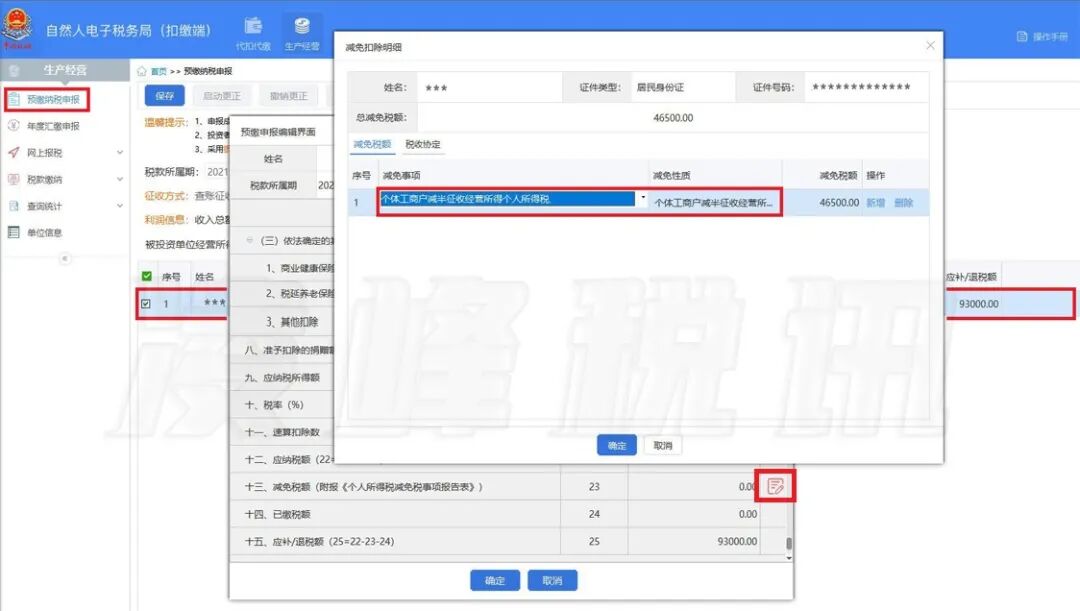Click the 首页 breadcrumb link

coord(158,71)
